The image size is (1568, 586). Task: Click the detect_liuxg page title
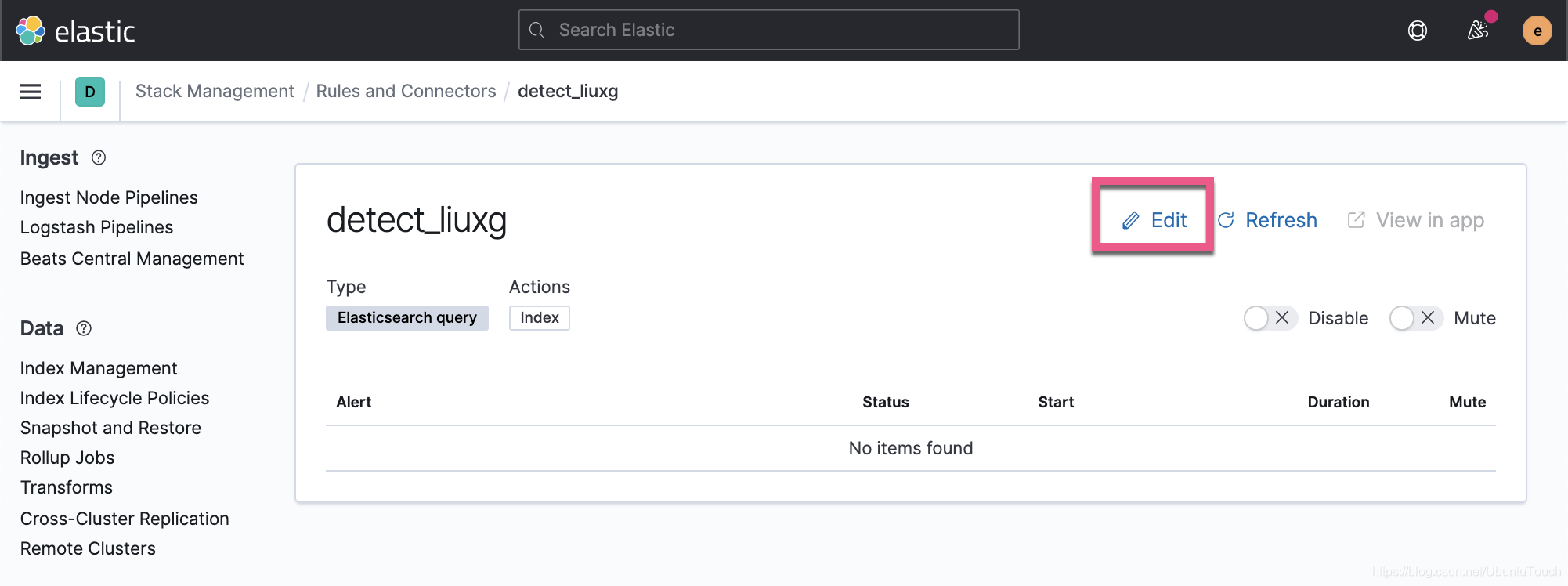click(x=417, y=220)
